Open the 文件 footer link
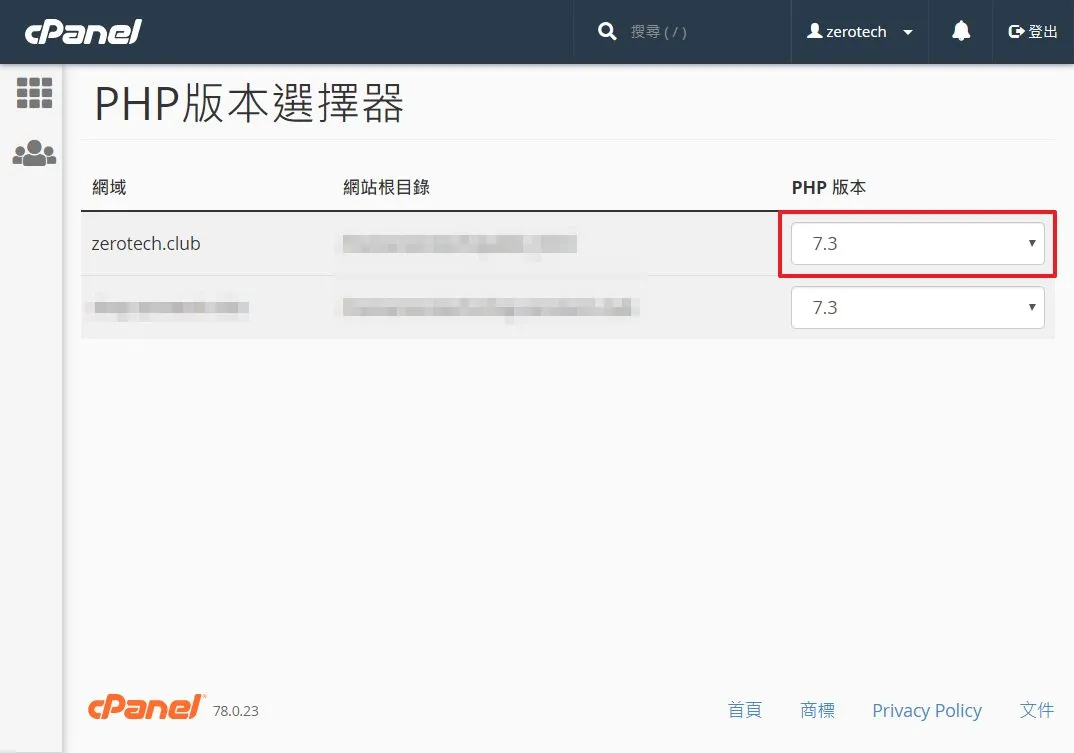Viewport: 1074px width, 753px height. pos(1036,710)
